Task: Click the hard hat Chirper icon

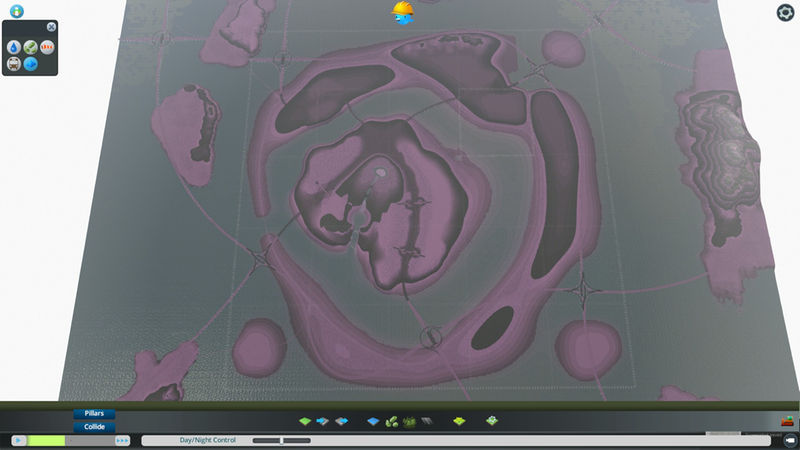Action: click(x=404, y=13)
